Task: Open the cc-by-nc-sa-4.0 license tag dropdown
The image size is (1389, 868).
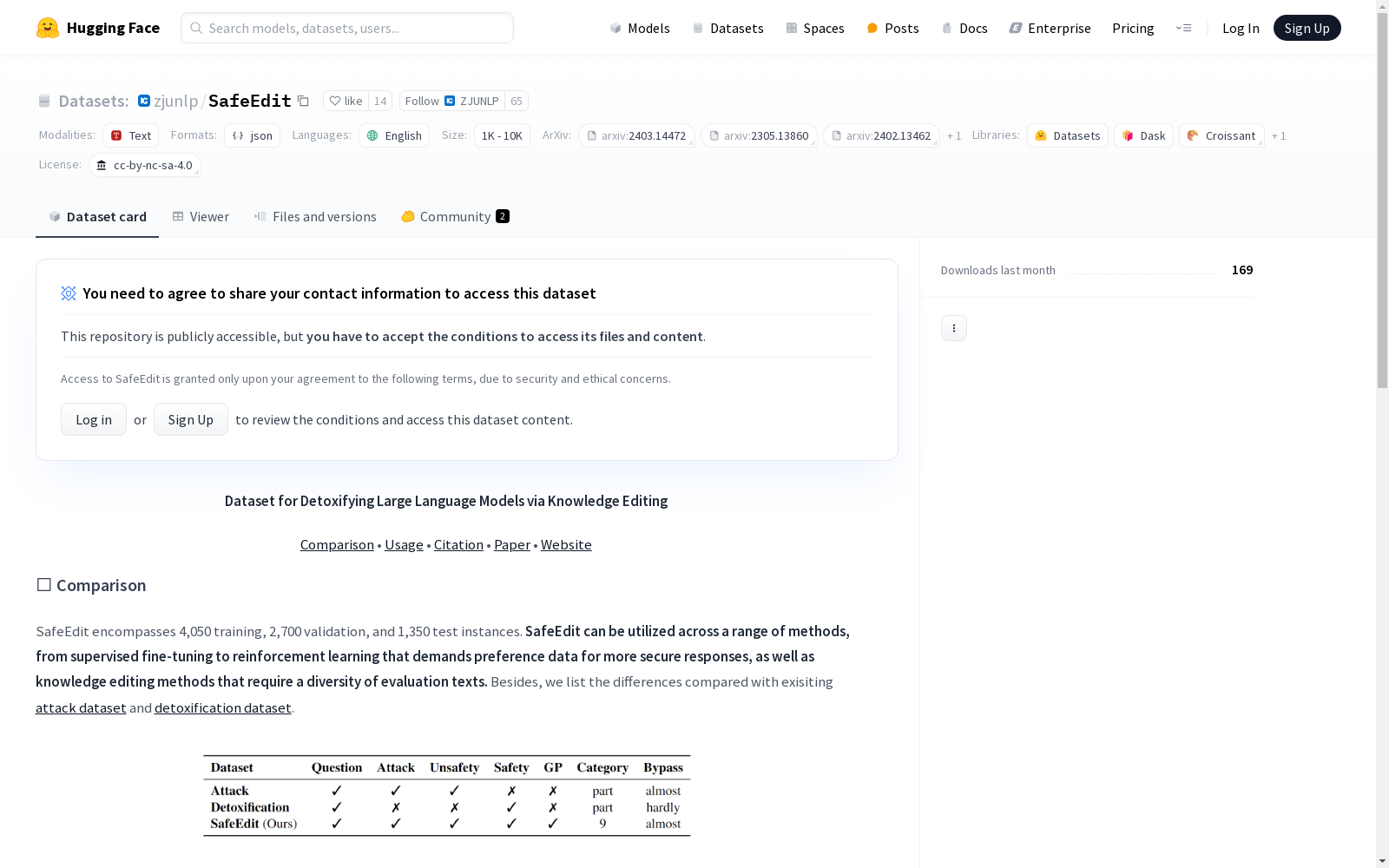Action: pos(145,165)
